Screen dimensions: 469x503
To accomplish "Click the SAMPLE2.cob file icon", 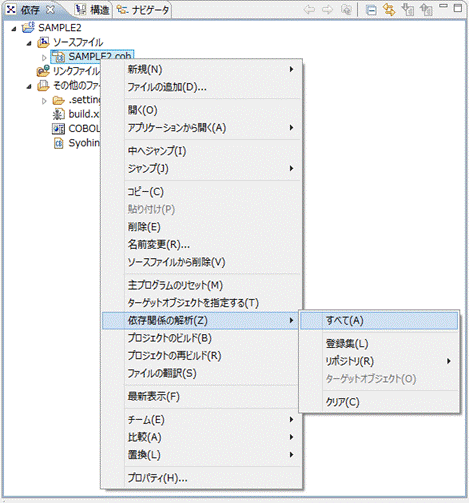I will pyautogui.click(x=59, y=57).
